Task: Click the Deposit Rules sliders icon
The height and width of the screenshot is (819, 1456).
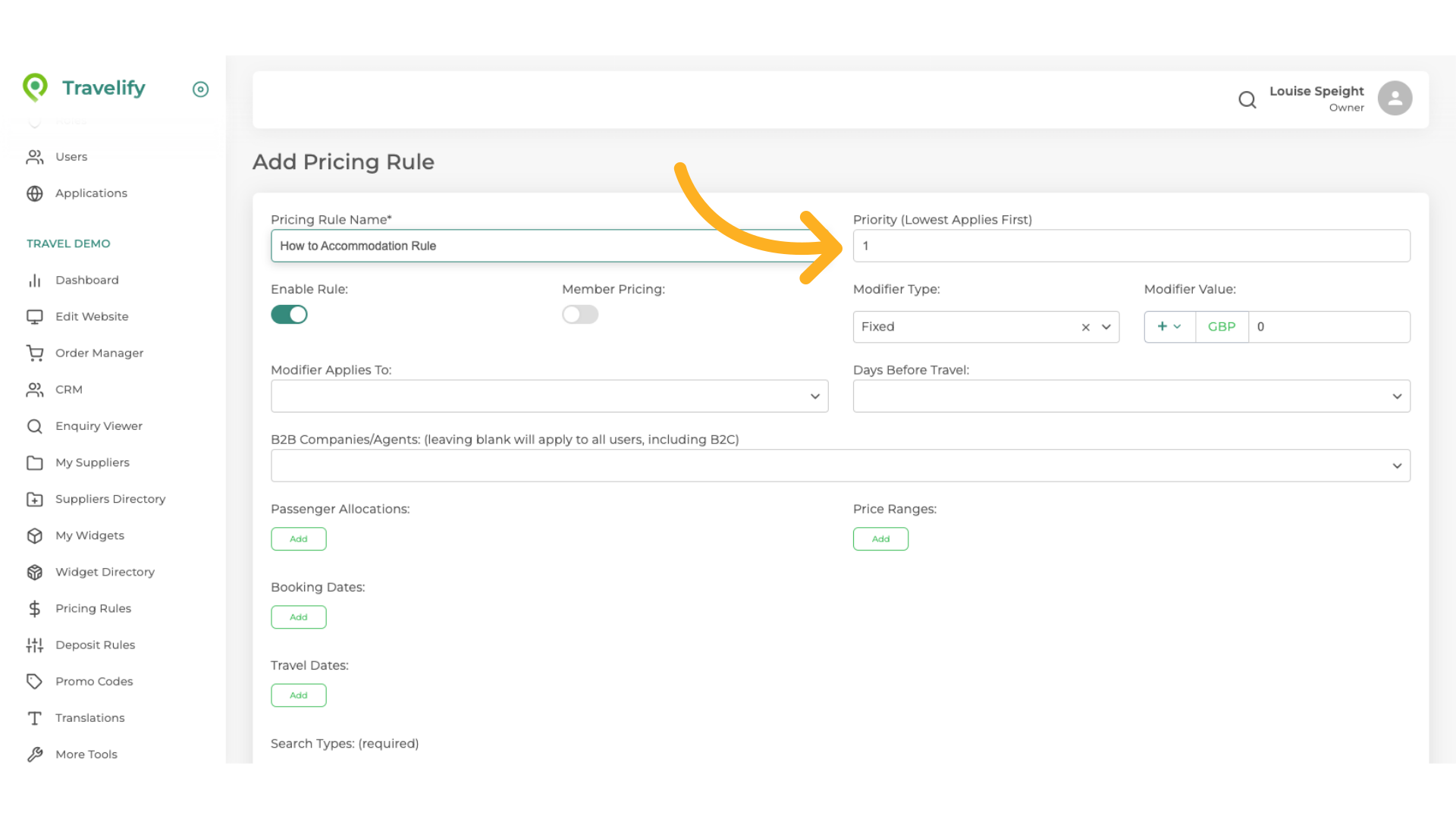Action: 35,645
